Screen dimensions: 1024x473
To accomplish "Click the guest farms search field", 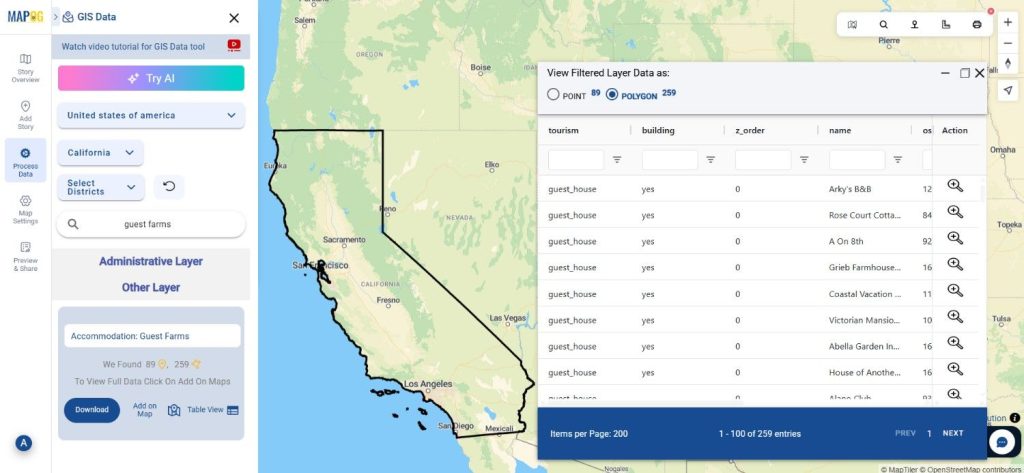I will [151, 225].
